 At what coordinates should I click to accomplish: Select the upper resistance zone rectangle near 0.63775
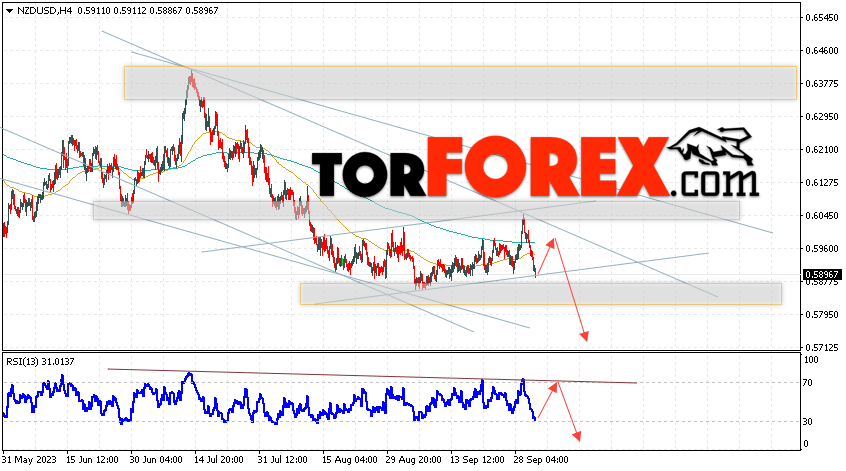tap(460, 83)
